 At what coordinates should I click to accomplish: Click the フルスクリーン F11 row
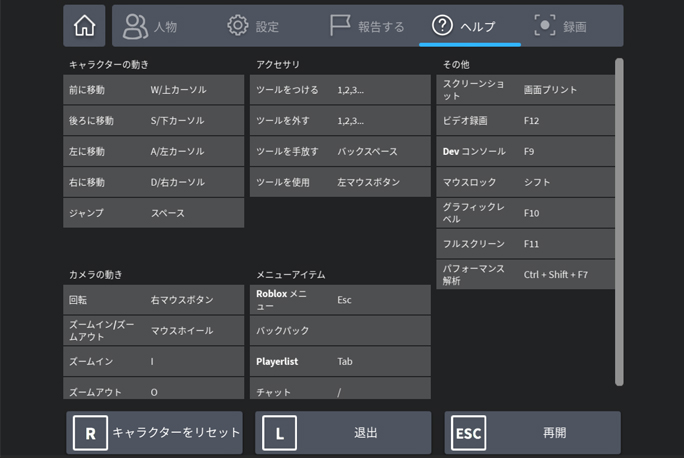click(x=526, y=244)
